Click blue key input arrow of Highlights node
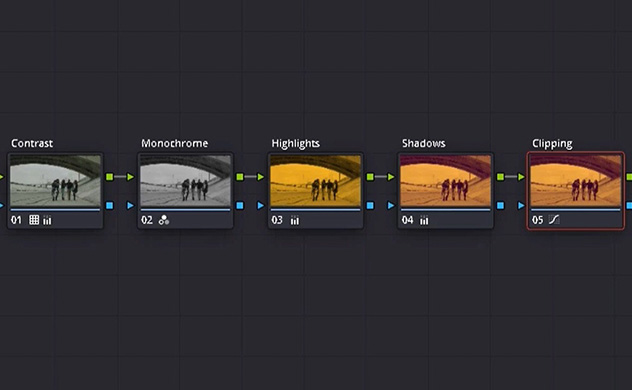Viewport: 632px width, 390px height. (260, 205)
